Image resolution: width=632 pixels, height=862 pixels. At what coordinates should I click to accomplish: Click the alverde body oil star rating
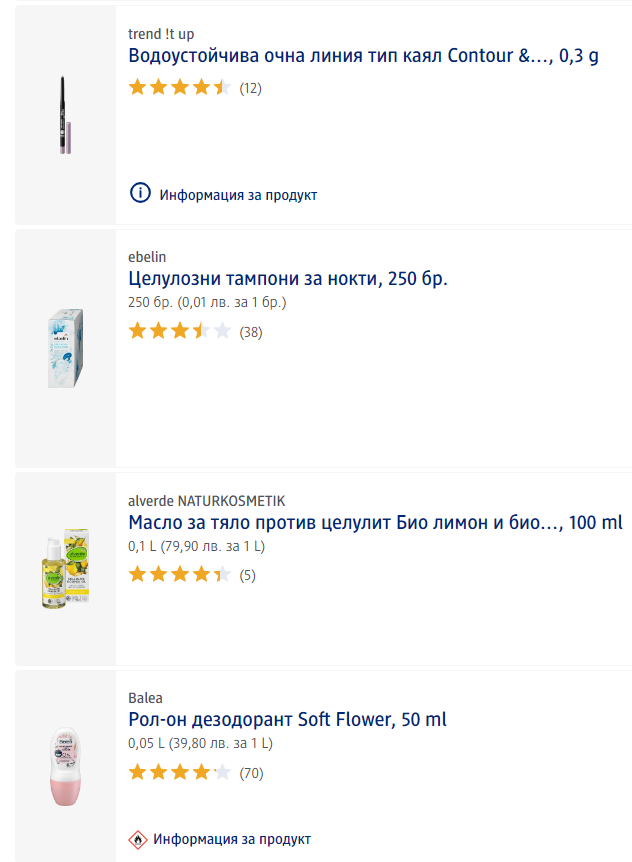click(x=180, y=575)
